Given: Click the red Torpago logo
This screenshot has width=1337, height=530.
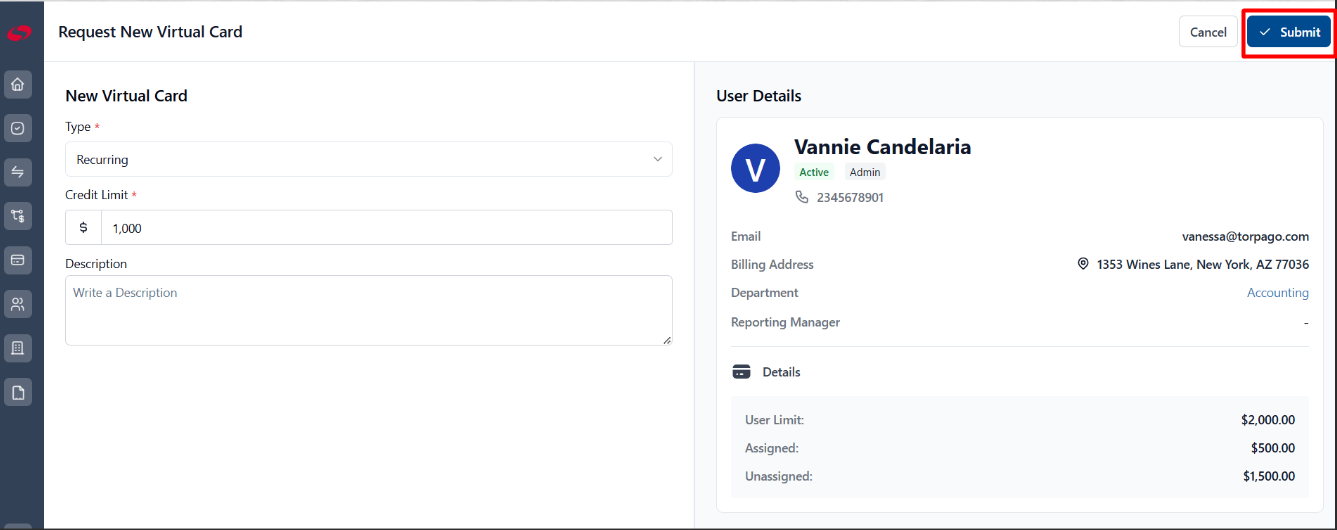Looking at the screenshot, I should point(19,33).
